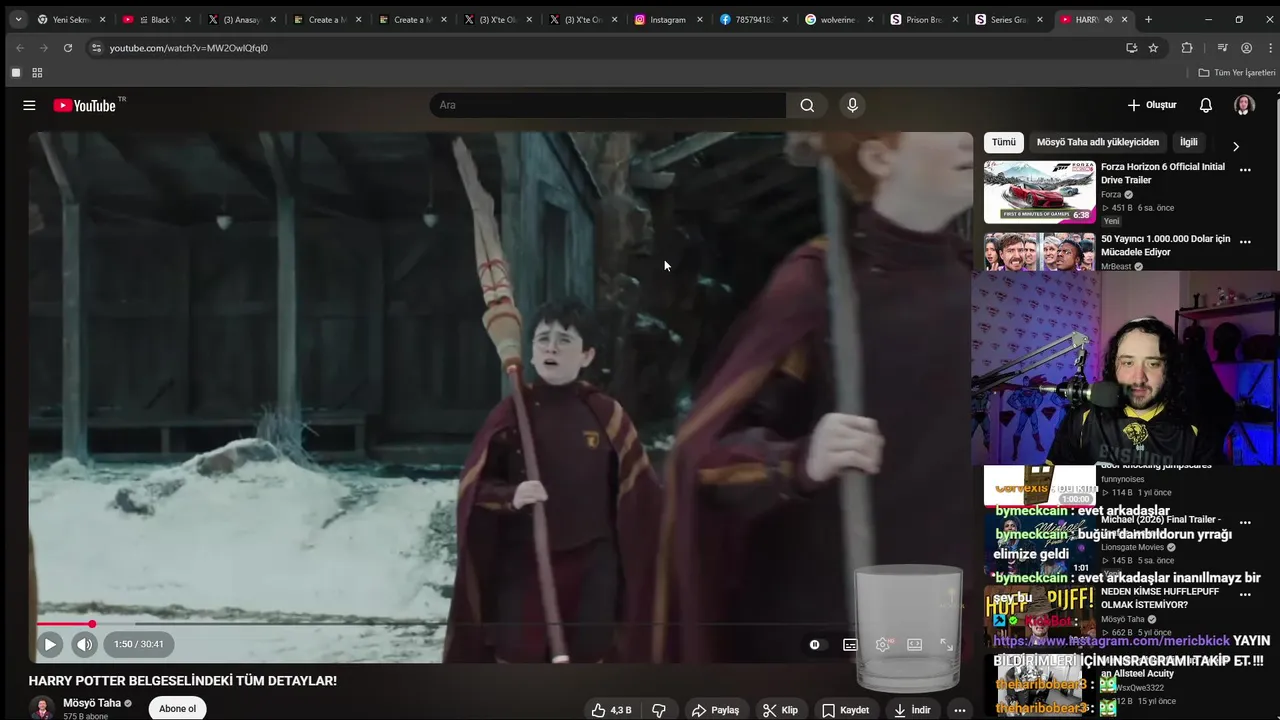Go to YouTube home via logo

pyautogui.click(x=85, y=105)
